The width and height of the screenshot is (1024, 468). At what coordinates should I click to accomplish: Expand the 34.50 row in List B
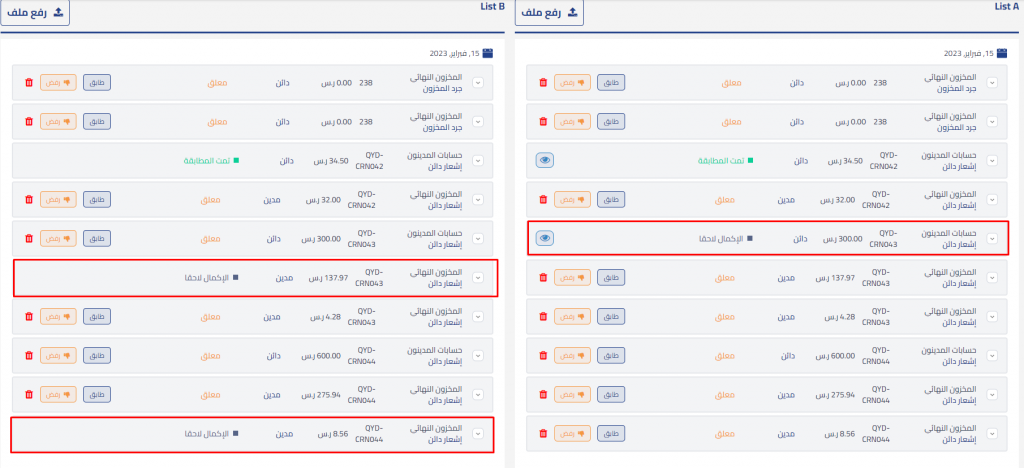coord(478,161)
